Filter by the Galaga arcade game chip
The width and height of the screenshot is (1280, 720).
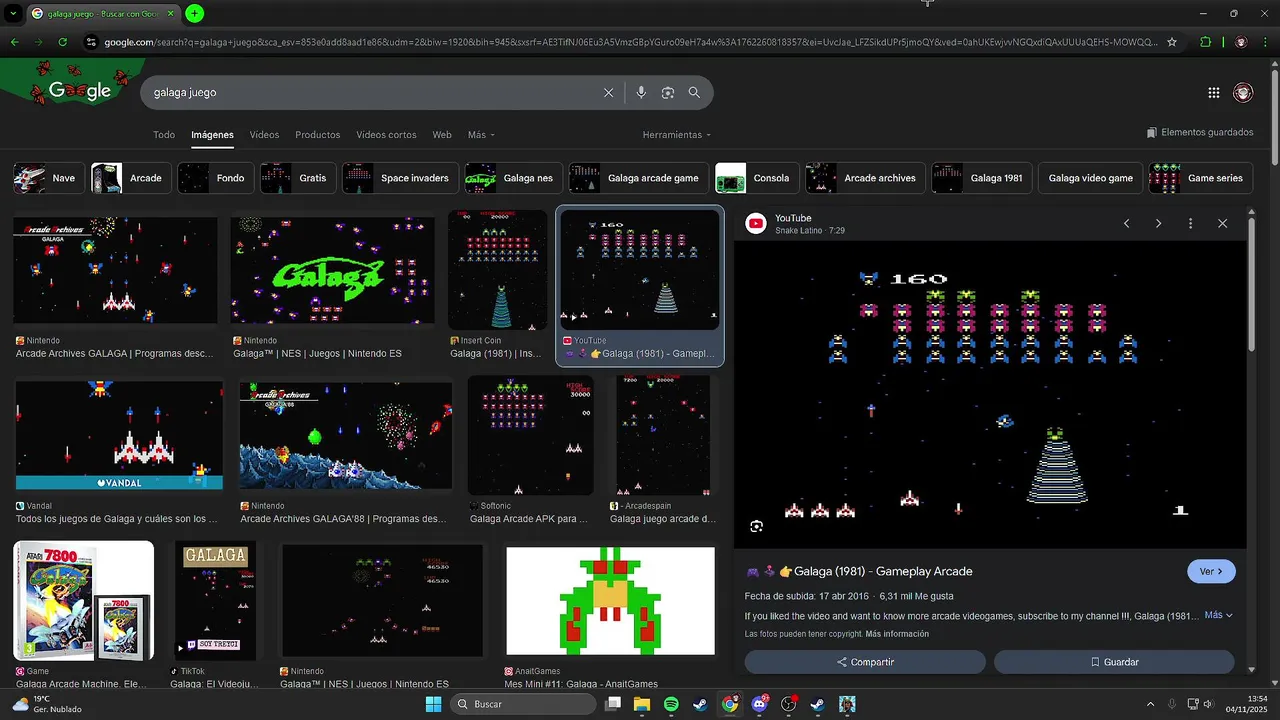point(638,178)
